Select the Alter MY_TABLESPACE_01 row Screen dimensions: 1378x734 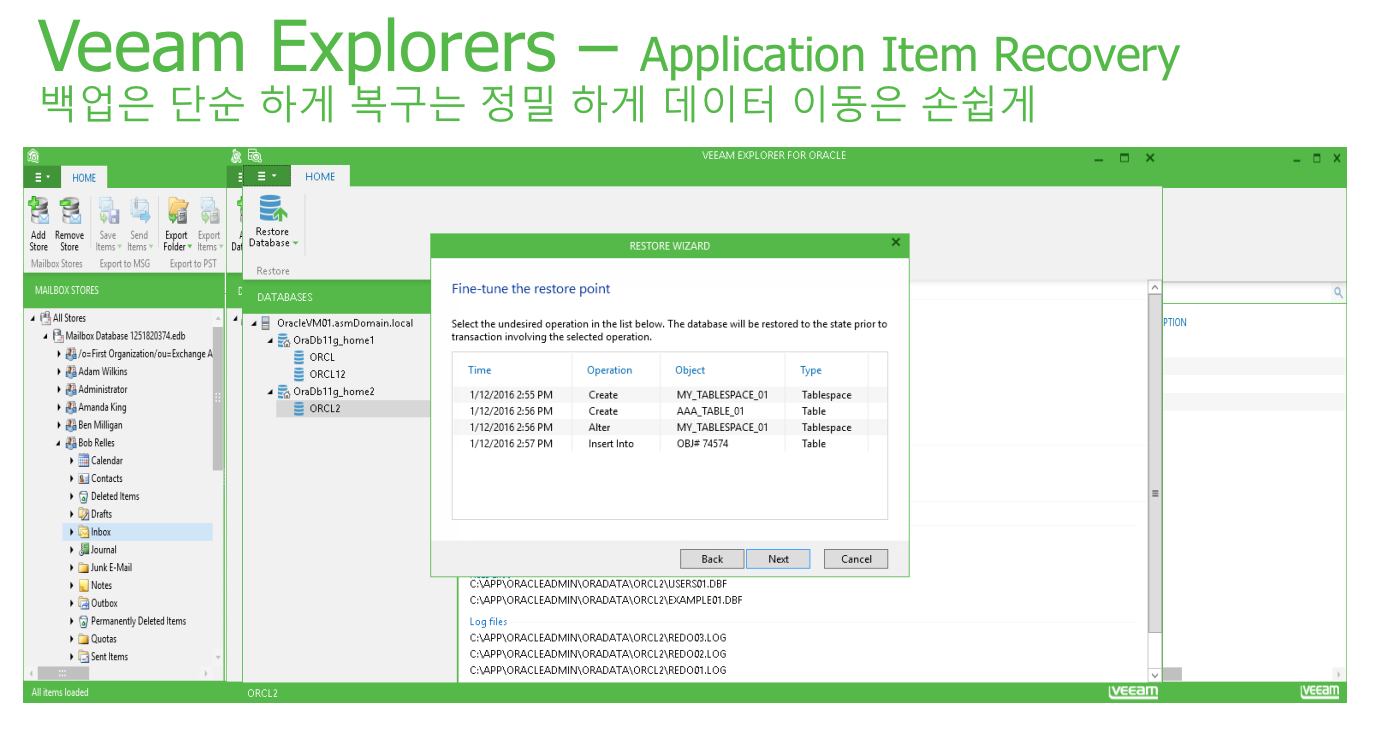tap(669, 427)
